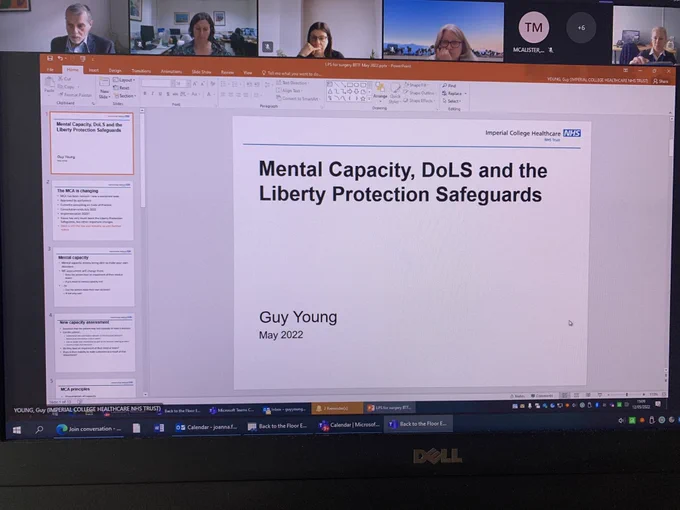Open the File menu tab

point(50,69)
